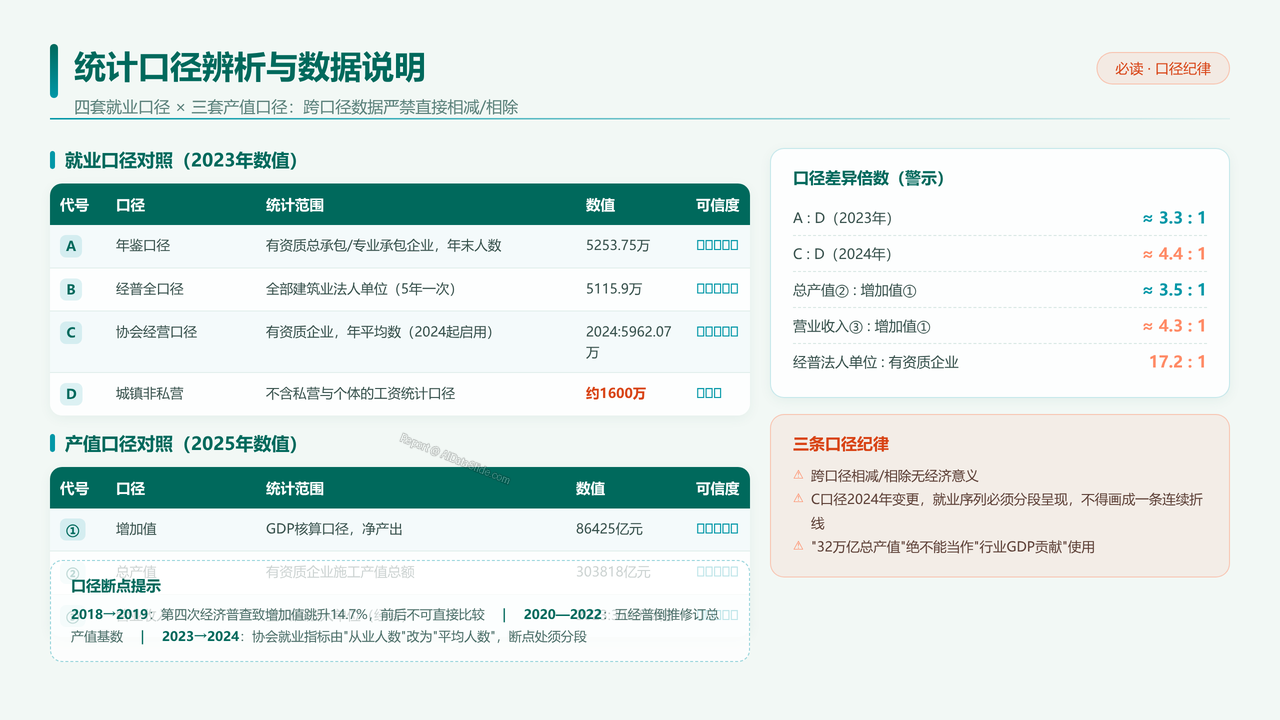
Task: Select the ratio ≈ 4.3 : 1
Action: (1174, 326)
